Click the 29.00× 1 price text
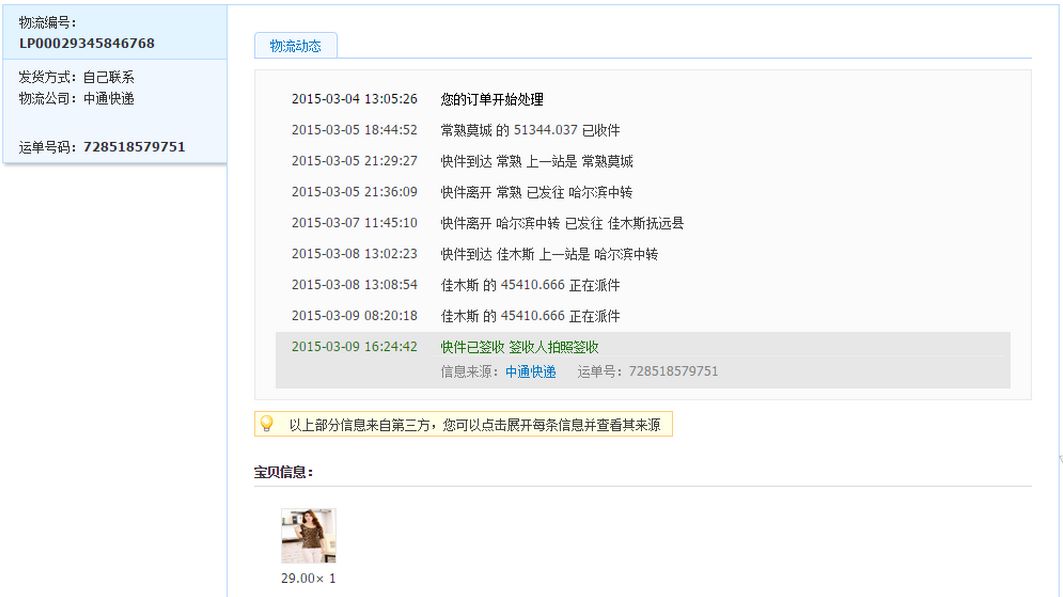Viewport: 1063px width, 597px height. [x=308, y=578]
